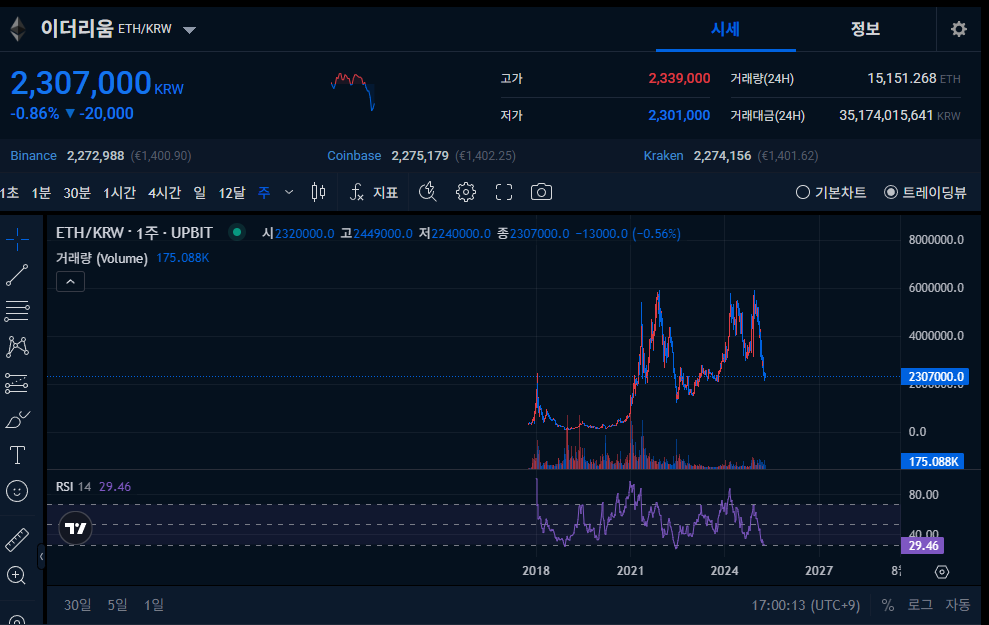Collapse the indicator legend chevron
This screenshot has height=625, width=989.
point(71,281)
